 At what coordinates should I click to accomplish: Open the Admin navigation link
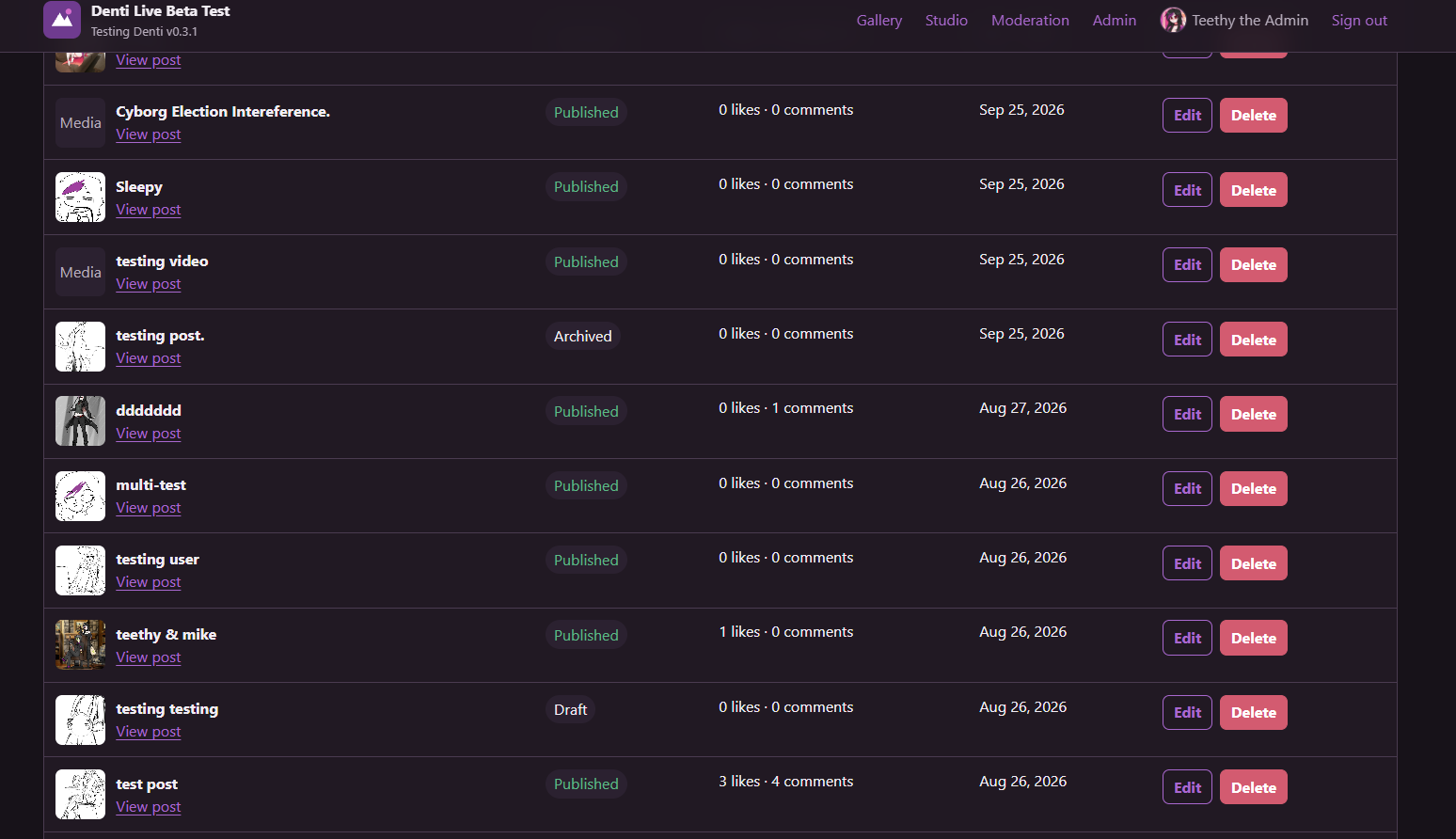pyautogui.click(x=1114, y=20)
